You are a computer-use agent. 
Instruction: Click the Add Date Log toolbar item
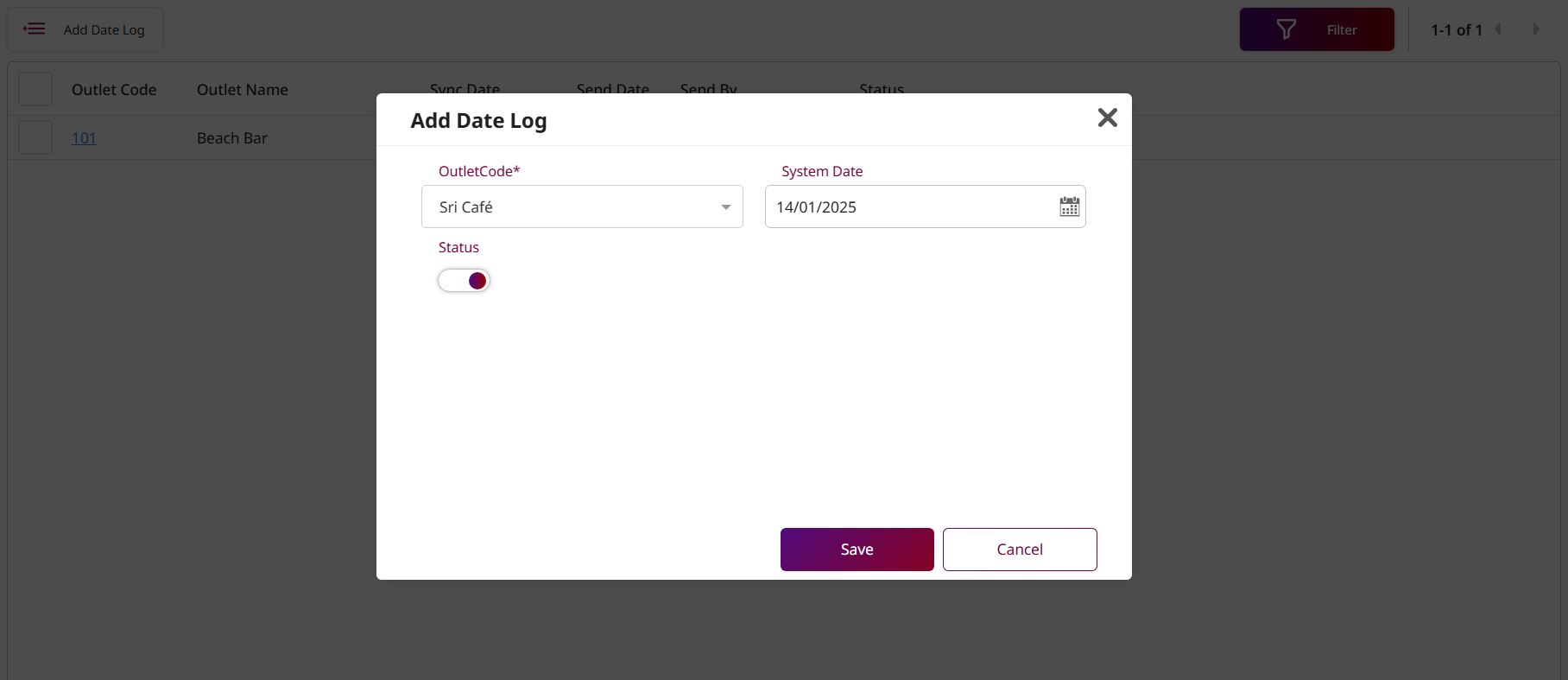[104, 30]
